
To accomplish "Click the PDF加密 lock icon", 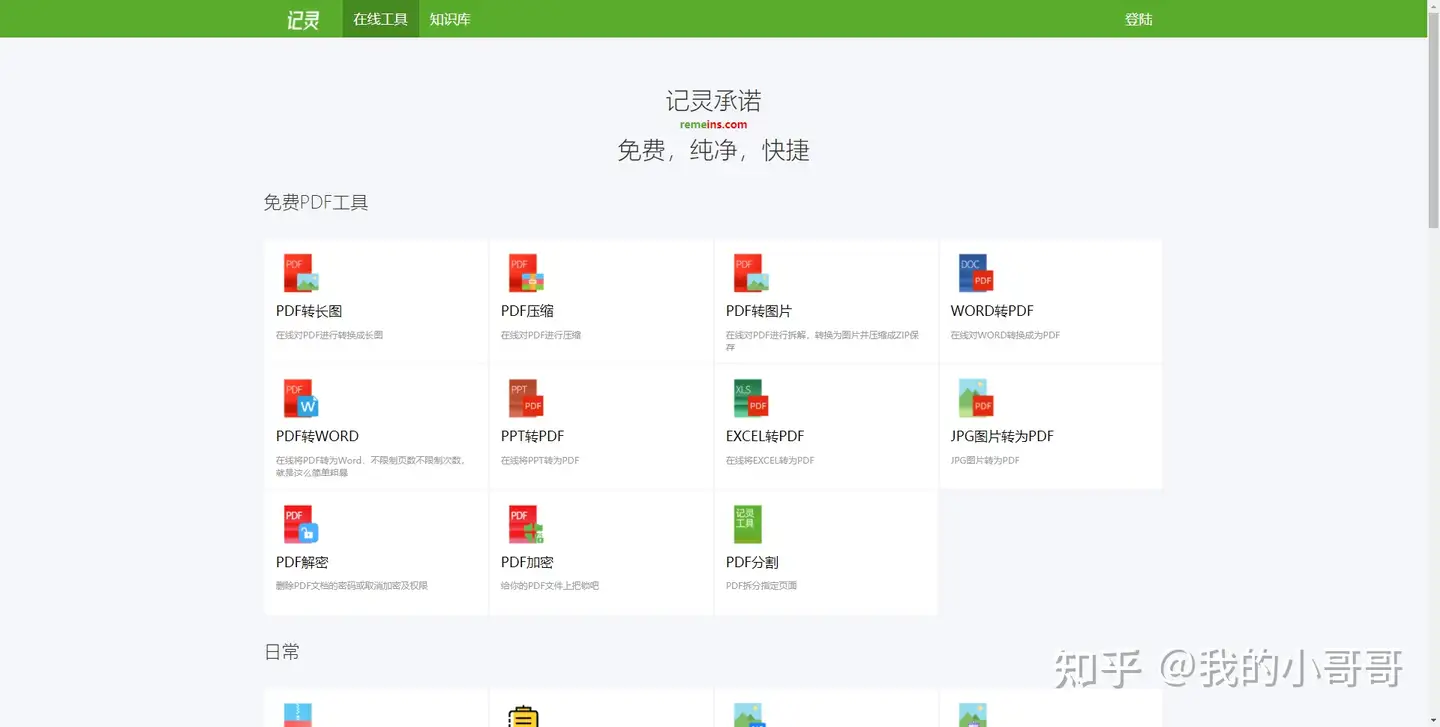I will (x=526, y=524).
